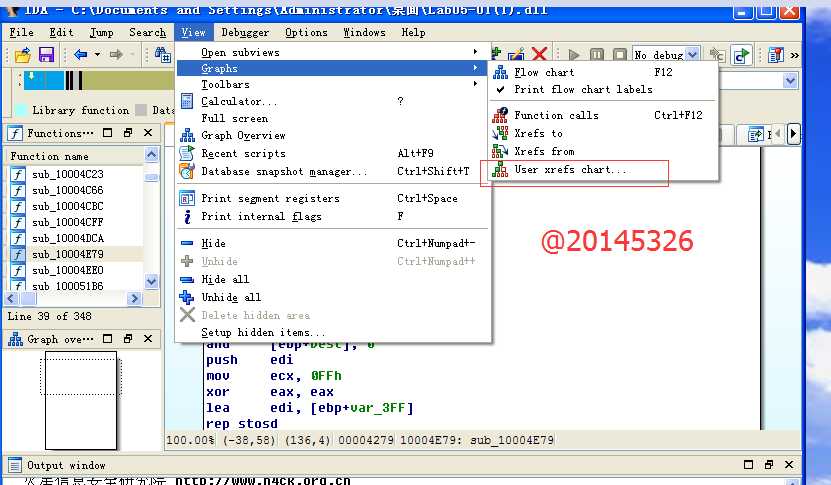Open Setup hidden items
This screenshot has height=485, width=831.
click(x=333, y=332)
